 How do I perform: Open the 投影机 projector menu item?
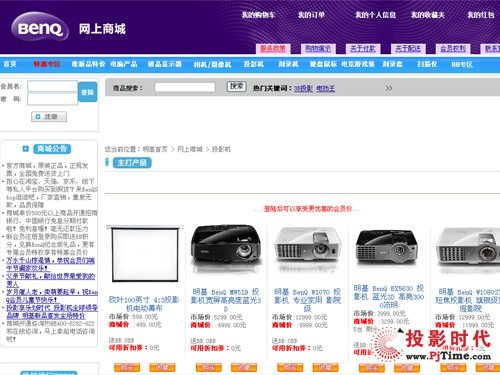click(254, 64)
